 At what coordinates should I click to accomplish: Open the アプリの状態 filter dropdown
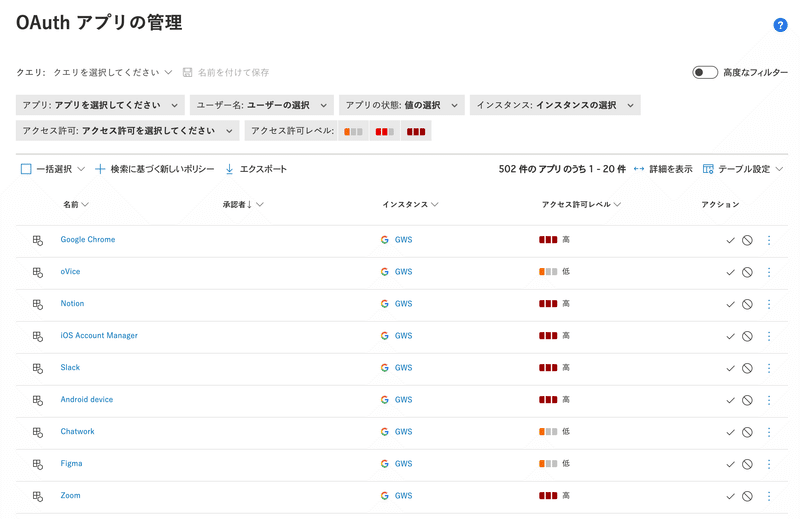[402, 105]
